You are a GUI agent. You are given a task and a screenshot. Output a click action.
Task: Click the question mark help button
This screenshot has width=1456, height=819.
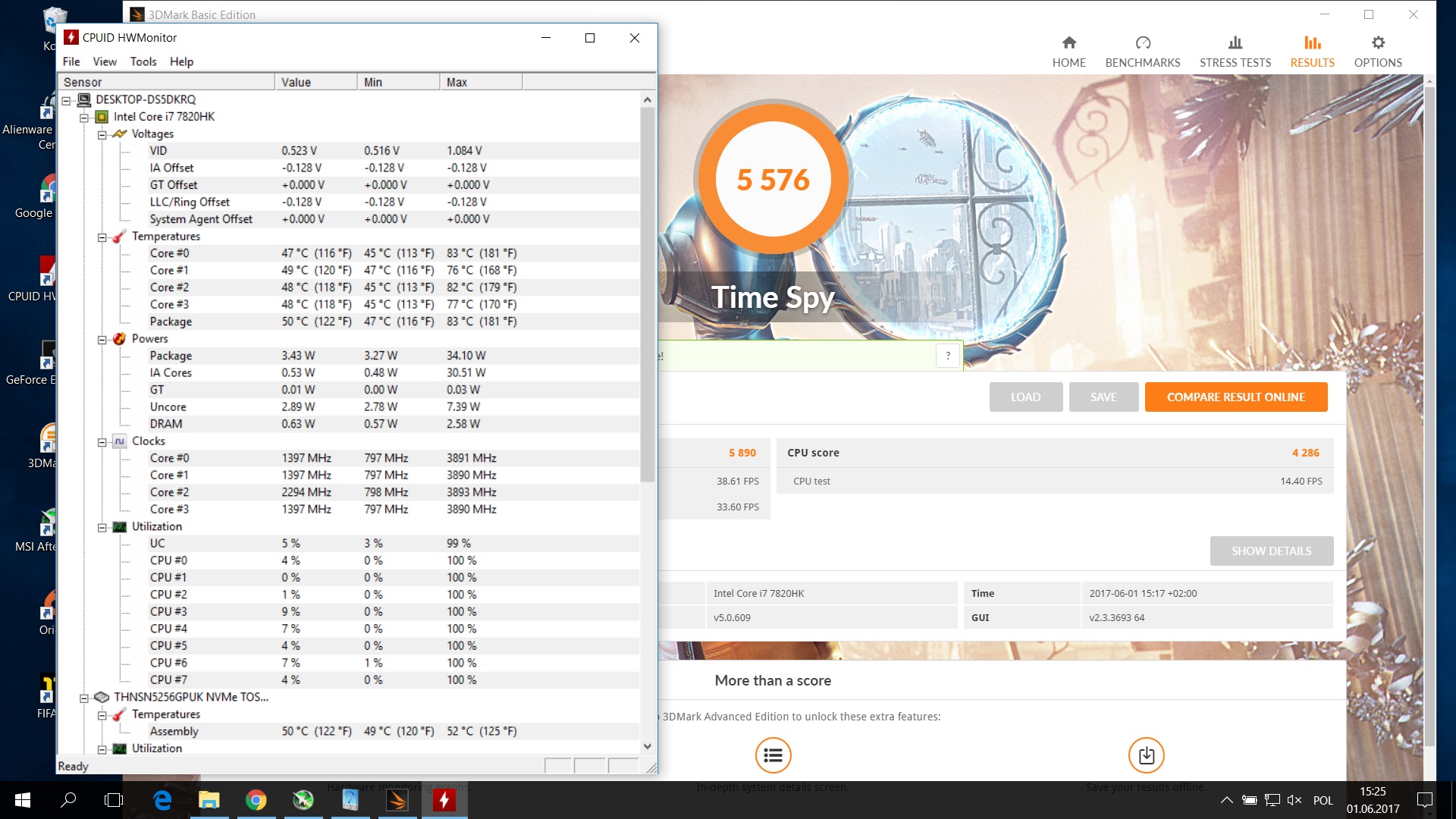948,356
